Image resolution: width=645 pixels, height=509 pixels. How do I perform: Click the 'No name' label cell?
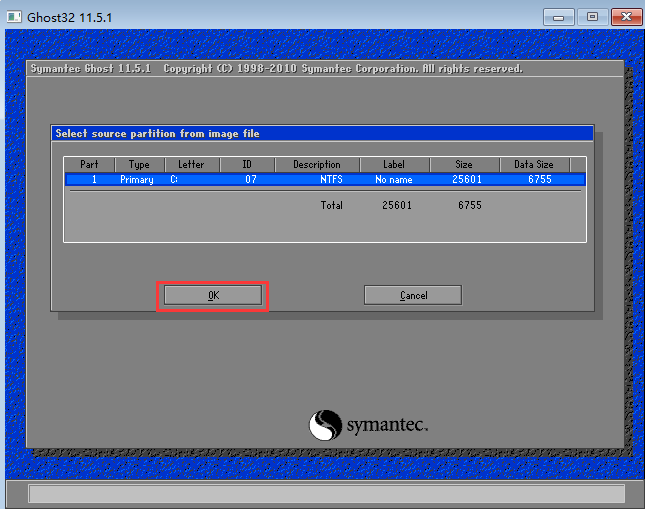tap(394, 180)
